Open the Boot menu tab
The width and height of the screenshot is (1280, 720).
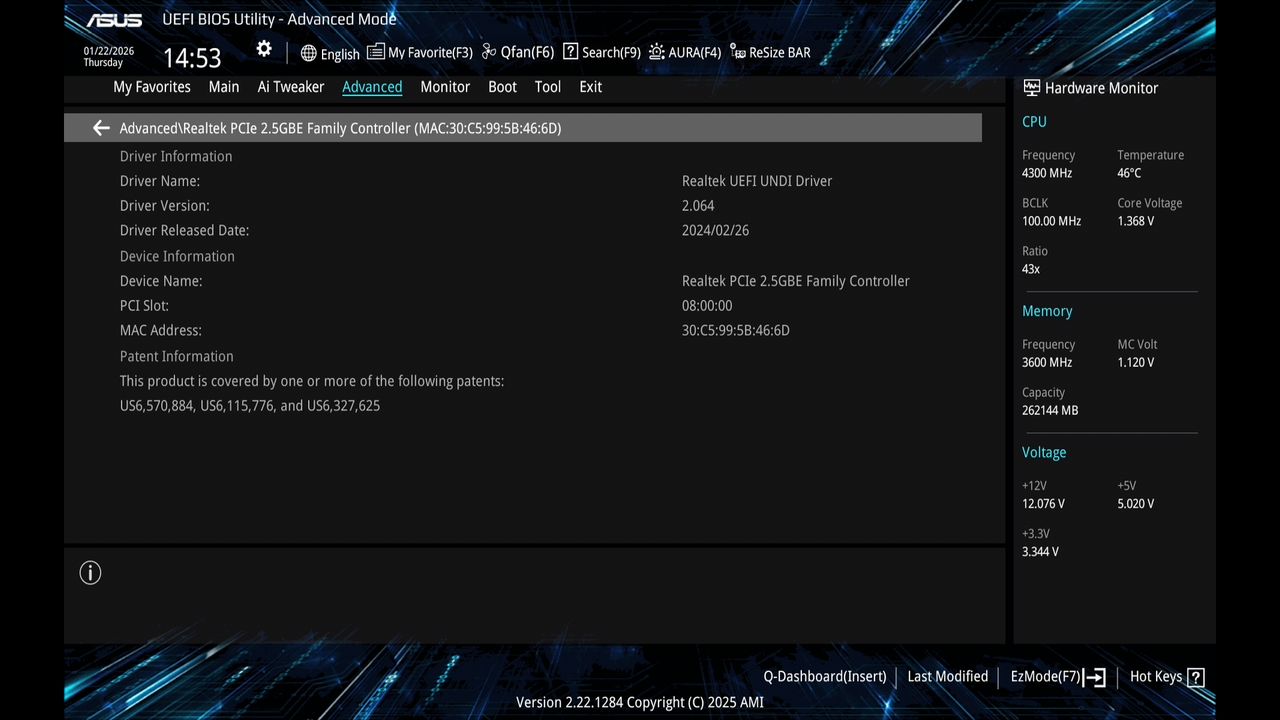(502, 87)
